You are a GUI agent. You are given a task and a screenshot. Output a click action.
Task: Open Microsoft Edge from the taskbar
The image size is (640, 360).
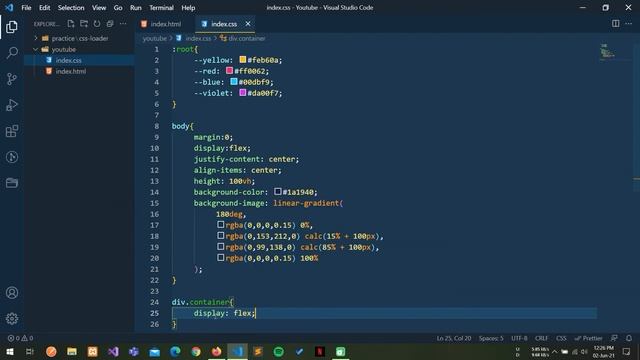175,351
